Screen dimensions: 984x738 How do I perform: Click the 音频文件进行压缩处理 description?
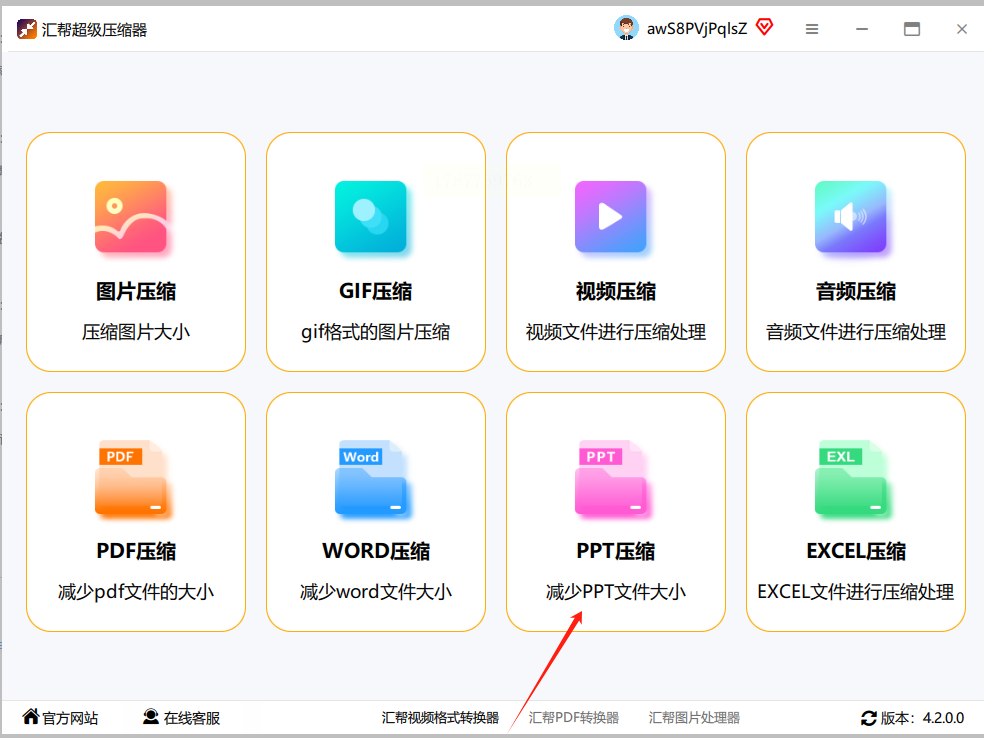click(855, 332)
